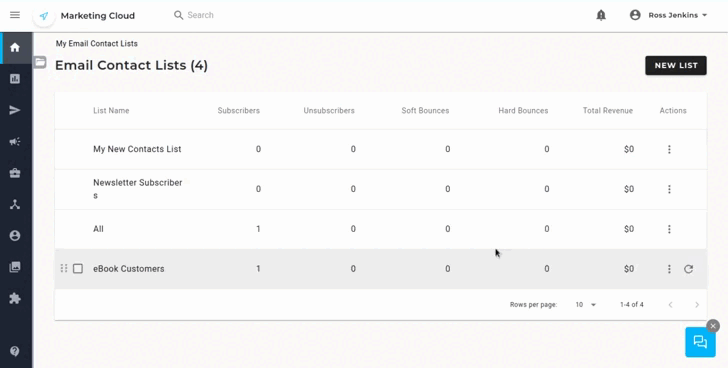Click the 1-4 of 4 pagination text
Screen dimensions: 728x368
point(631,305)
